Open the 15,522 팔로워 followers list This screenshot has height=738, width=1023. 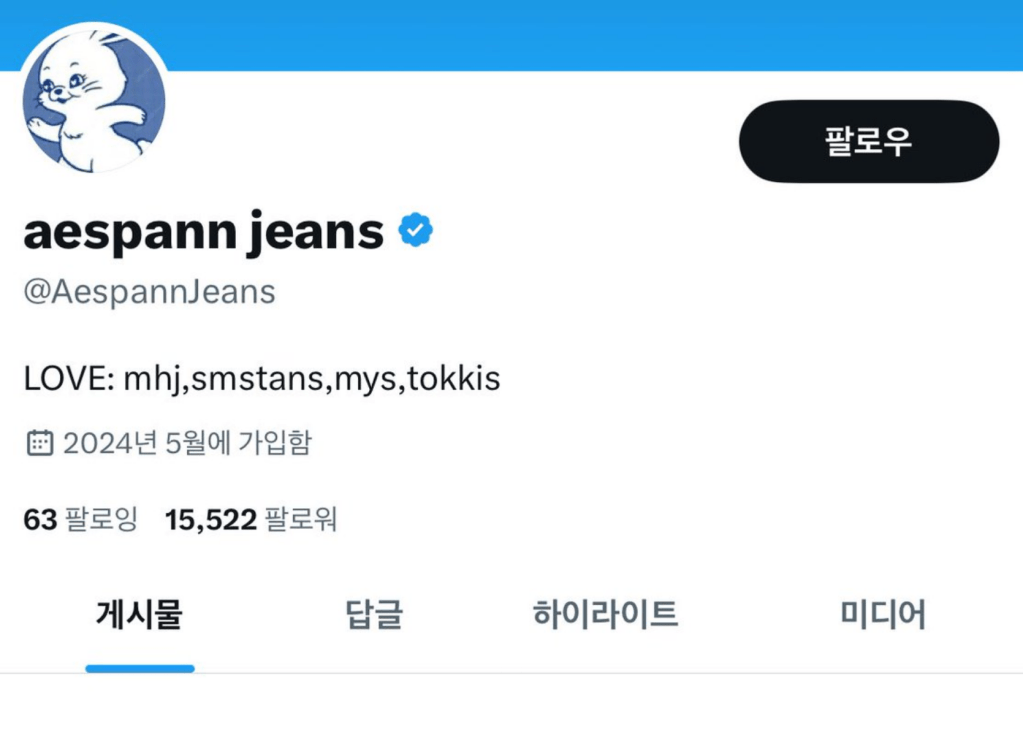coord(251,520)
